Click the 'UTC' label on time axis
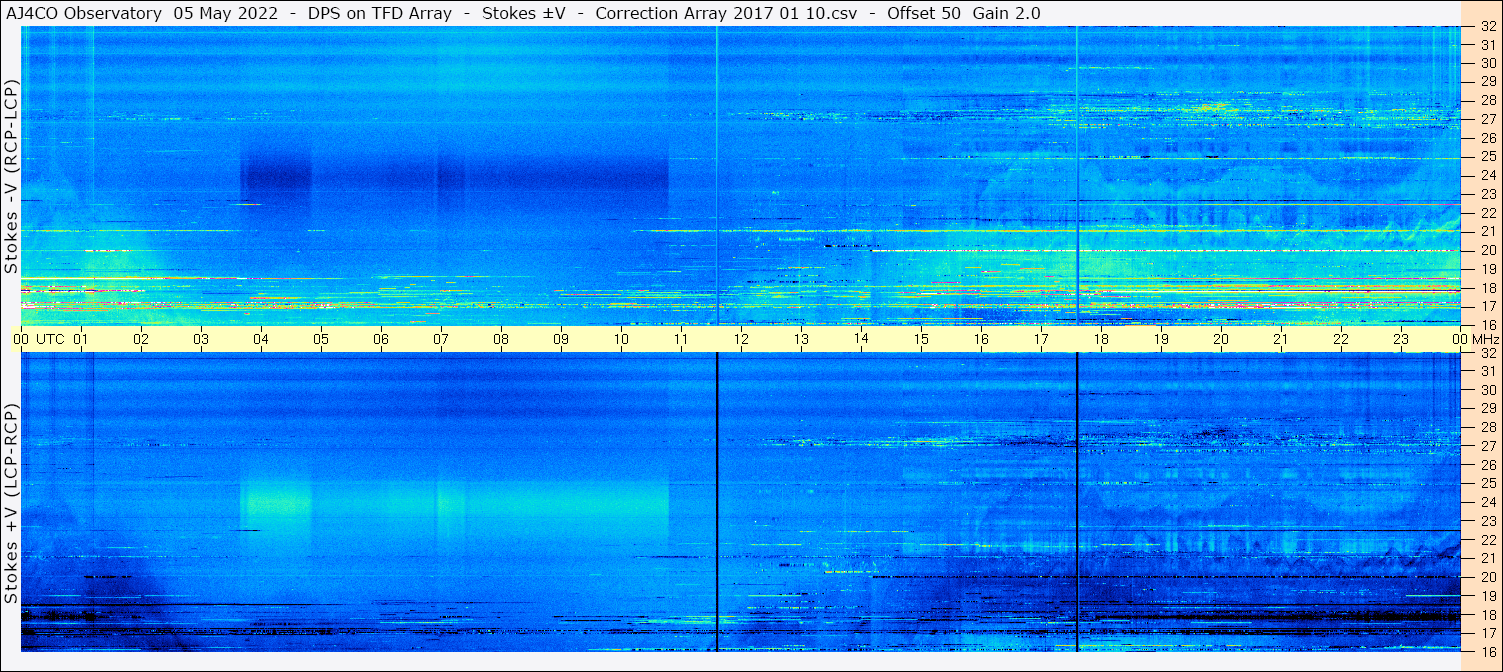This screenshot has height=672, width=1503. coord(50,339)
